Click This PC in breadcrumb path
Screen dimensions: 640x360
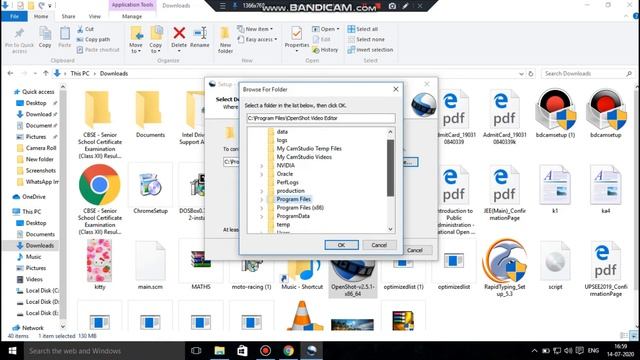click(x=80, y=73)
